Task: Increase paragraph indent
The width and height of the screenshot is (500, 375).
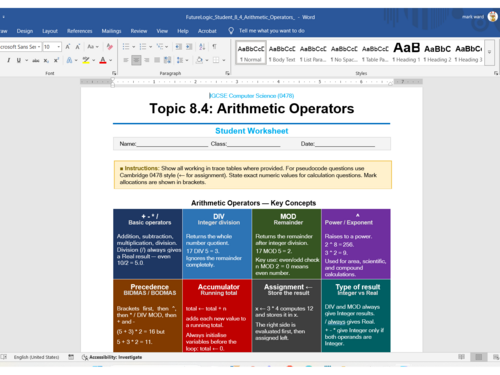Action: coord(189,47)
